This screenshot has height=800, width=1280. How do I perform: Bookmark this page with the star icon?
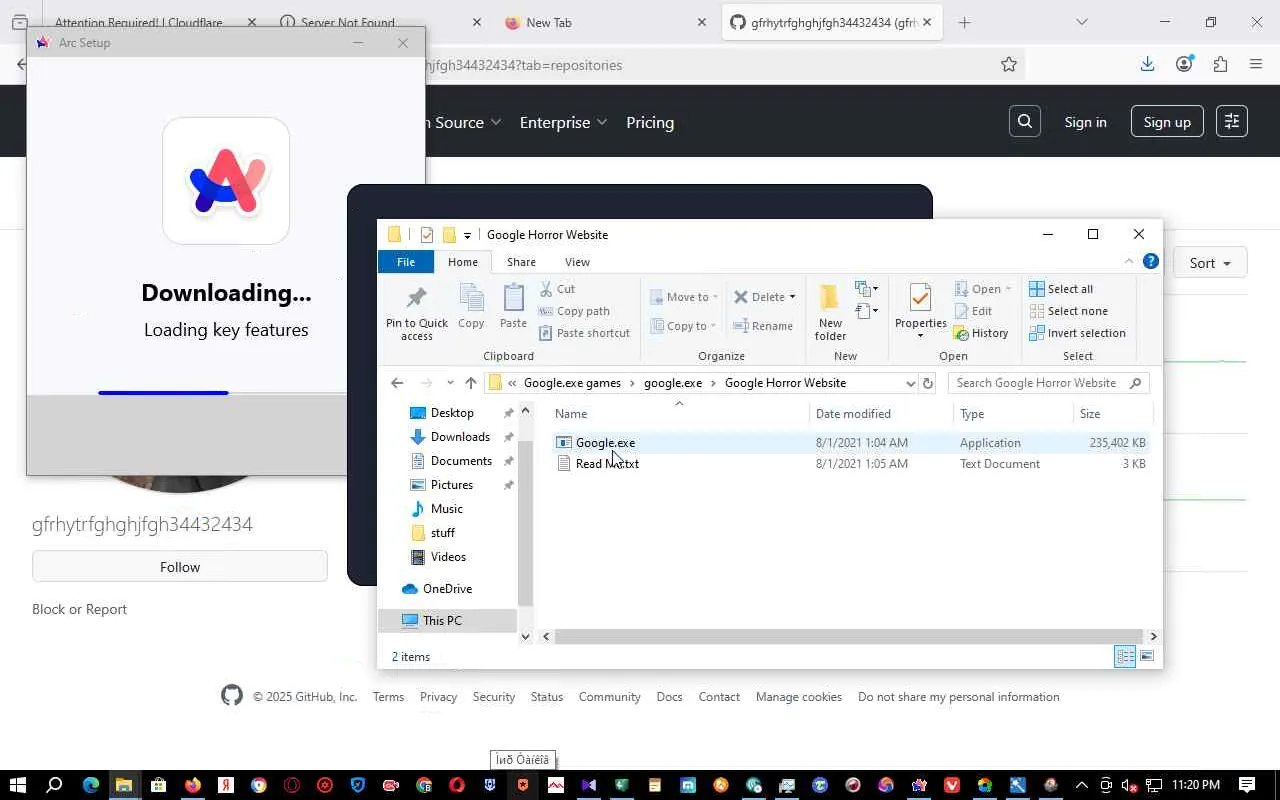click(x=1009, y=65)
